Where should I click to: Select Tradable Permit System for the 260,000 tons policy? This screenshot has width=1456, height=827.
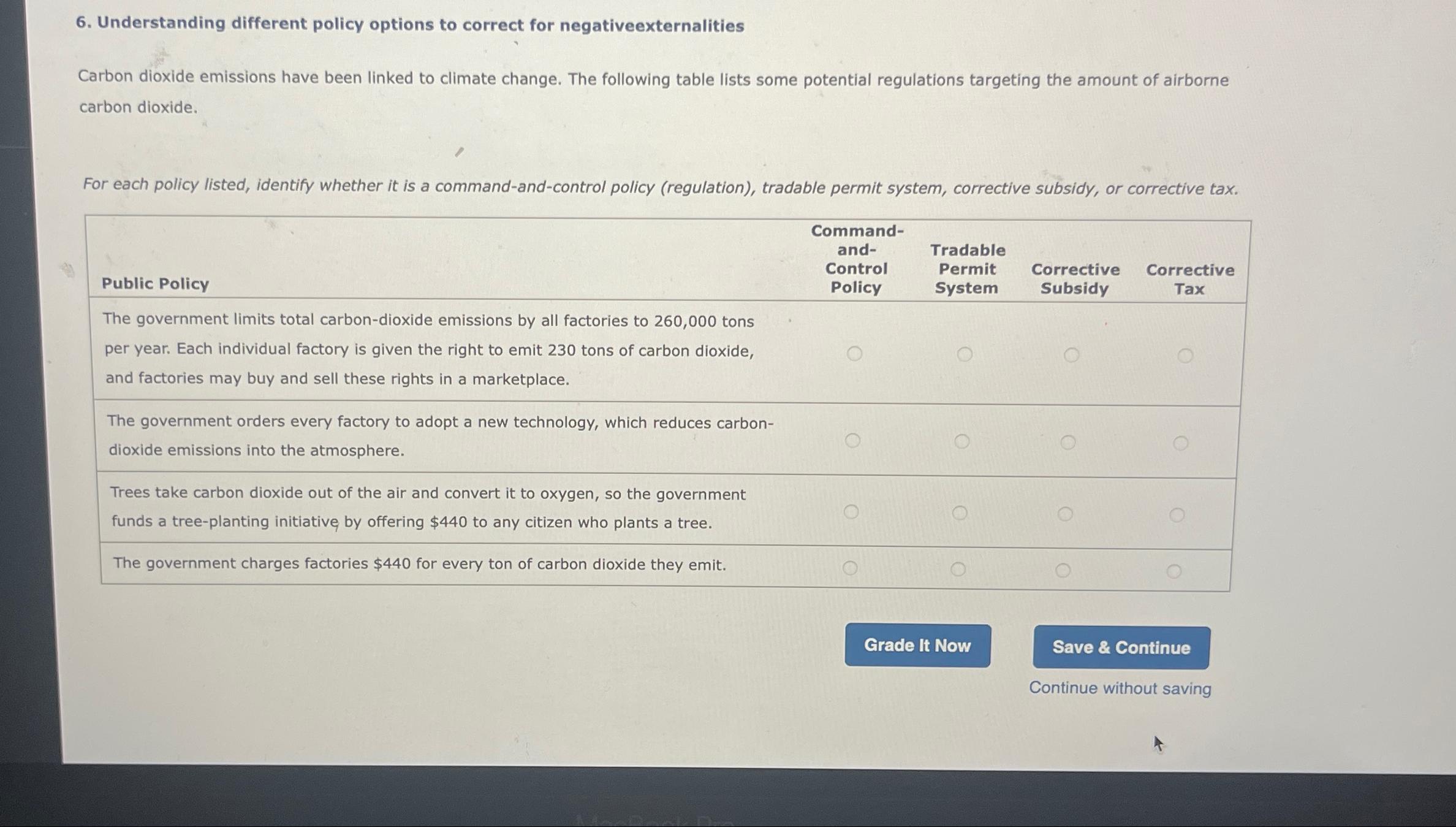965,353
